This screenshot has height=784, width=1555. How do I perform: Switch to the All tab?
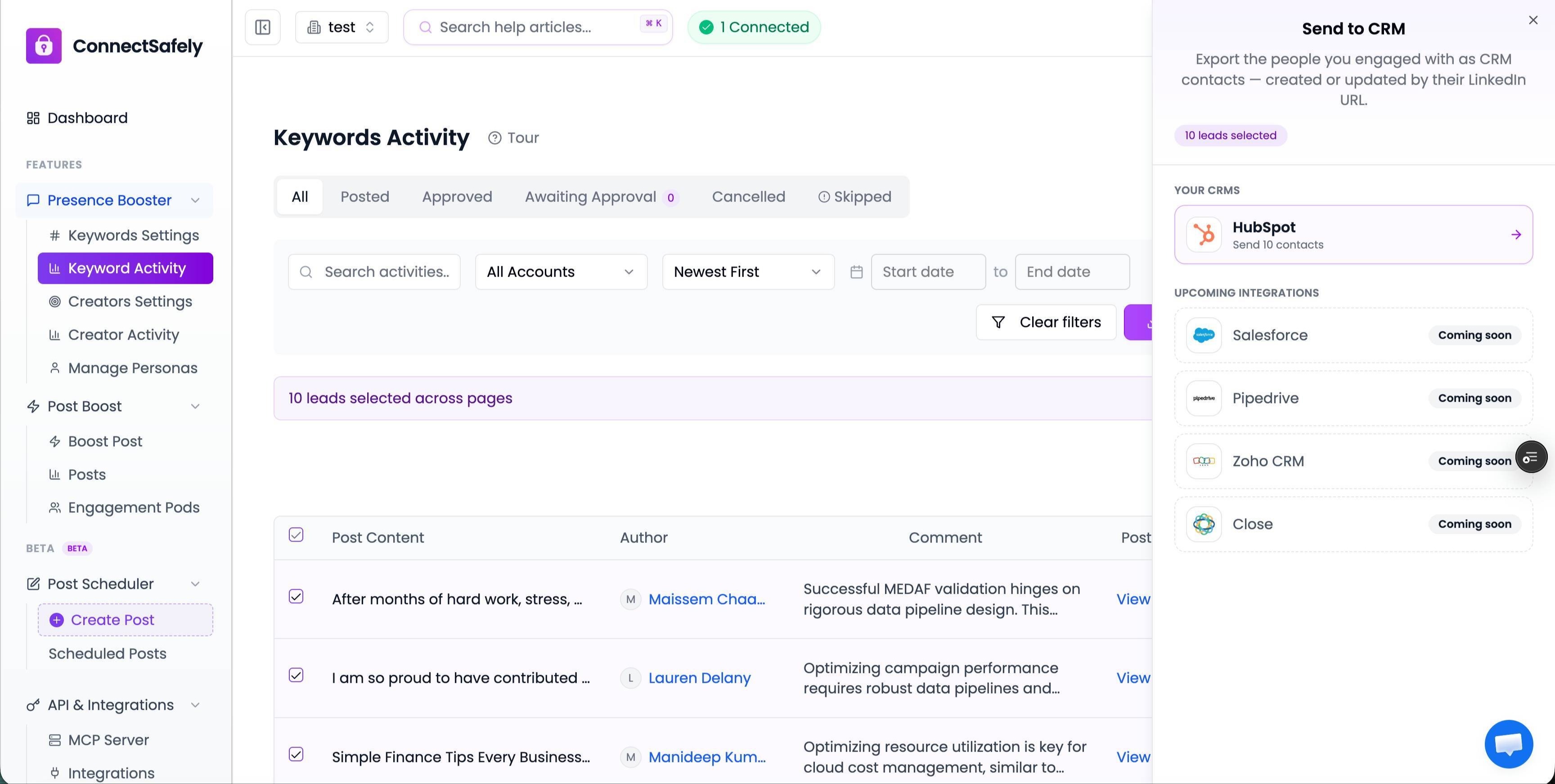[x=299, y=197]
